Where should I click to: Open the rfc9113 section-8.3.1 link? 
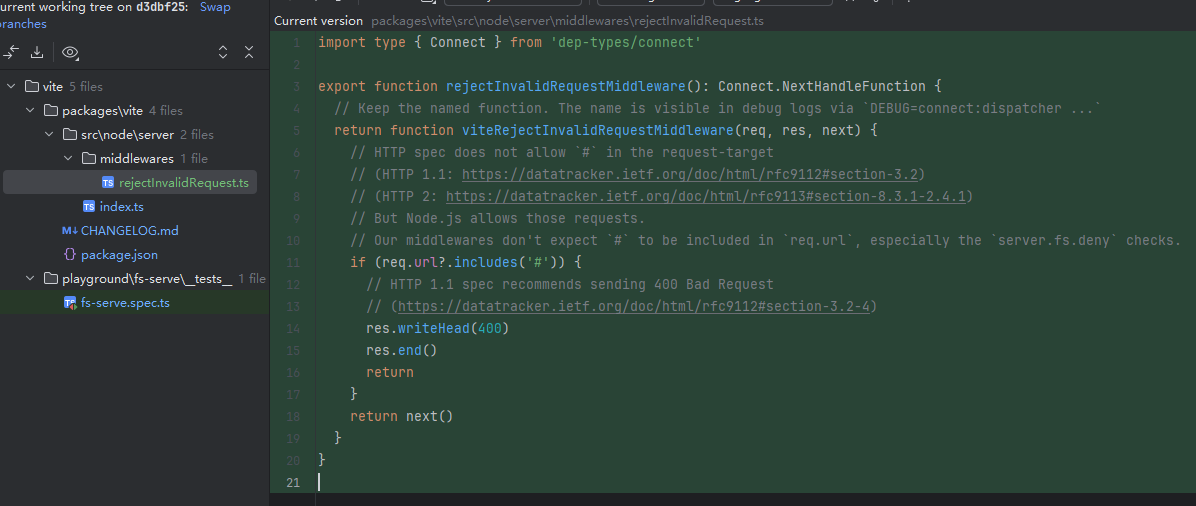point(706,196)
